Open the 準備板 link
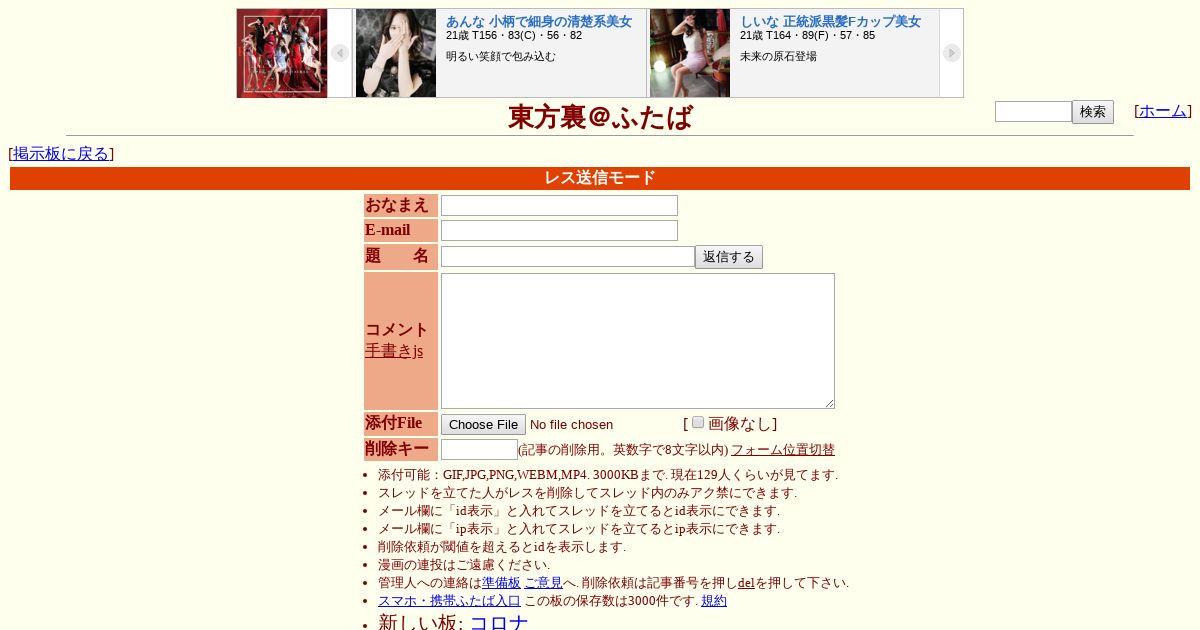The width and height of the screenshot is (1200, 630). 501,583
